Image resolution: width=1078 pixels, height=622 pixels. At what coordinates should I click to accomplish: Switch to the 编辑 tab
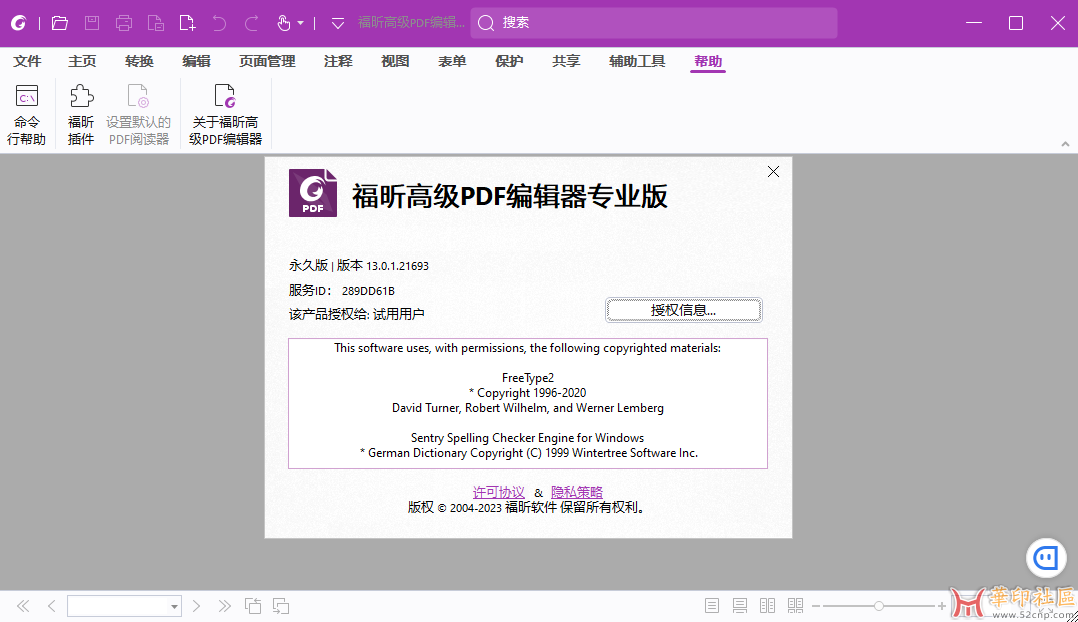(x=196, y=61)
